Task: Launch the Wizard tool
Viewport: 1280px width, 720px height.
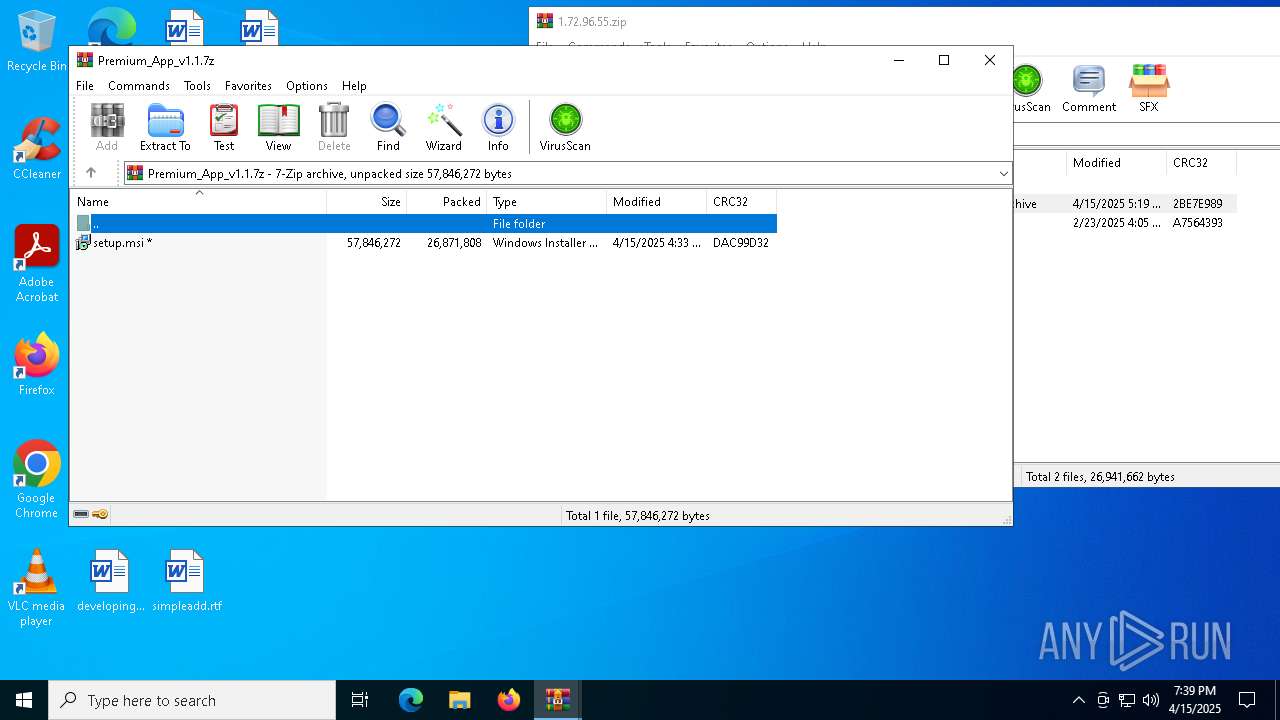Action: coord(443,127)
